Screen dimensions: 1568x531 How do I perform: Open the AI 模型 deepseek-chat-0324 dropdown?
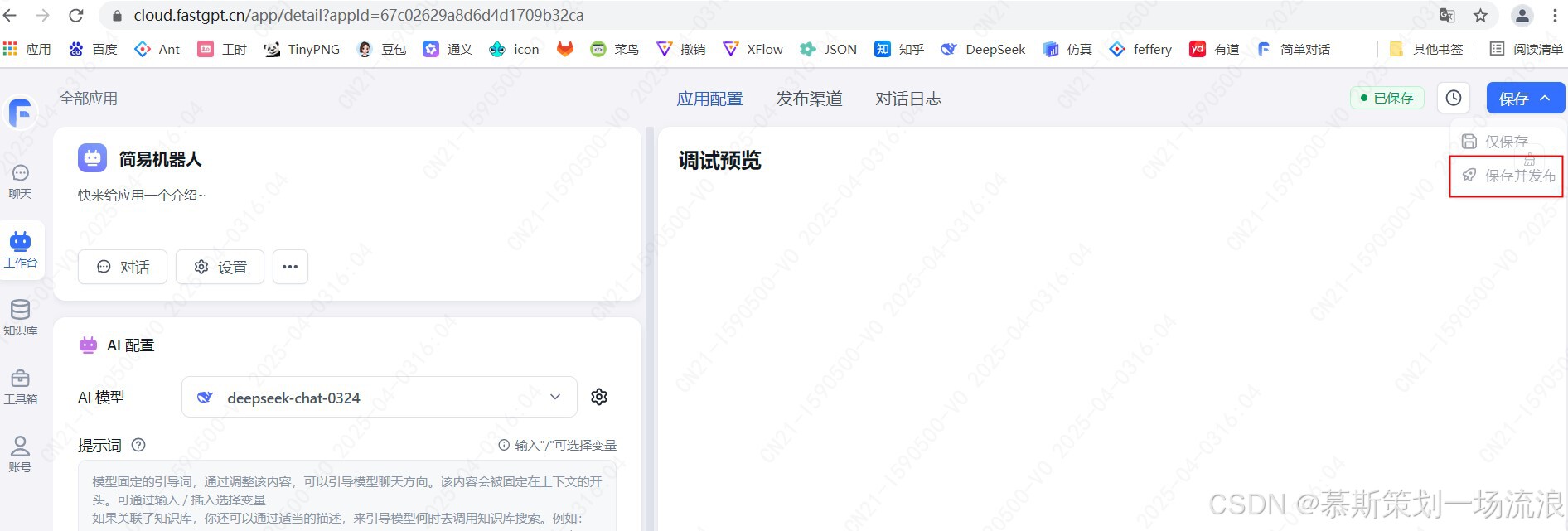coord(379,398)
